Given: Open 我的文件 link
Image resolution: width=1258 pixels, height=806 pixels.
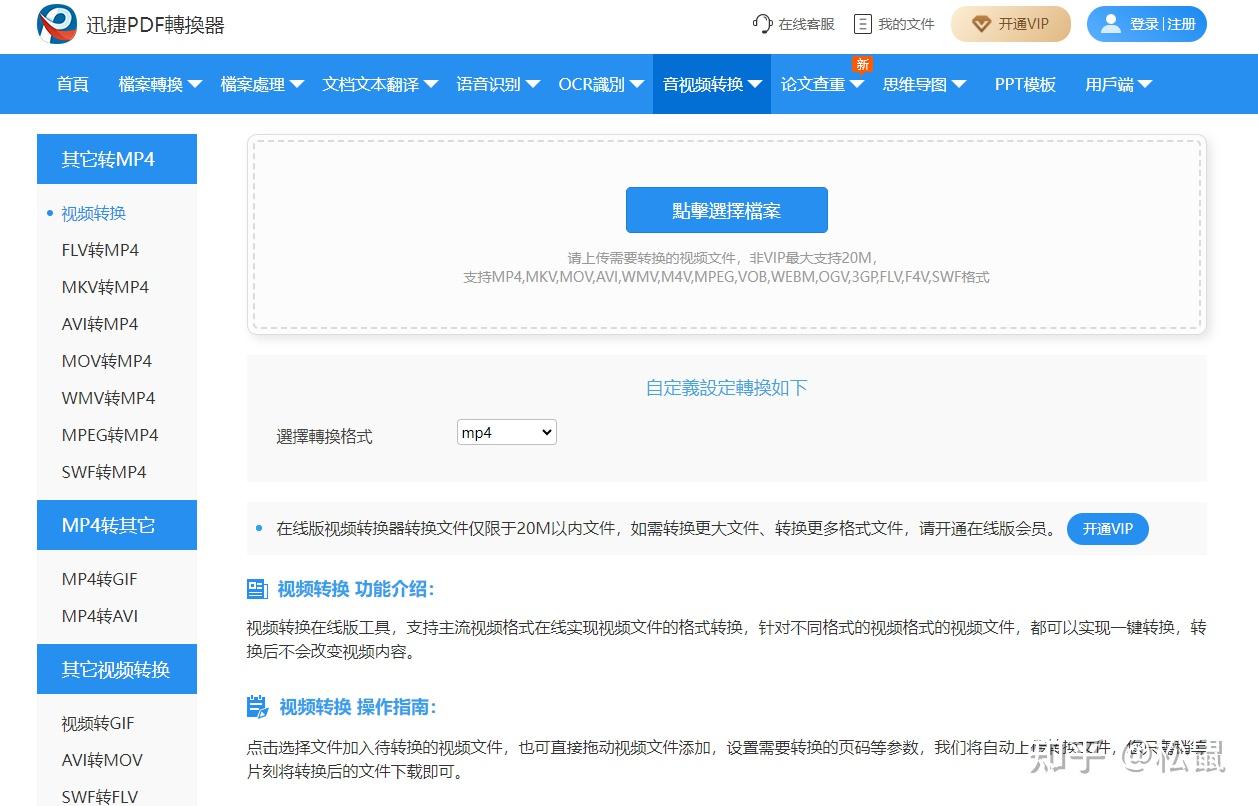Looking at the screenshot, I should [x=906, y=24].
